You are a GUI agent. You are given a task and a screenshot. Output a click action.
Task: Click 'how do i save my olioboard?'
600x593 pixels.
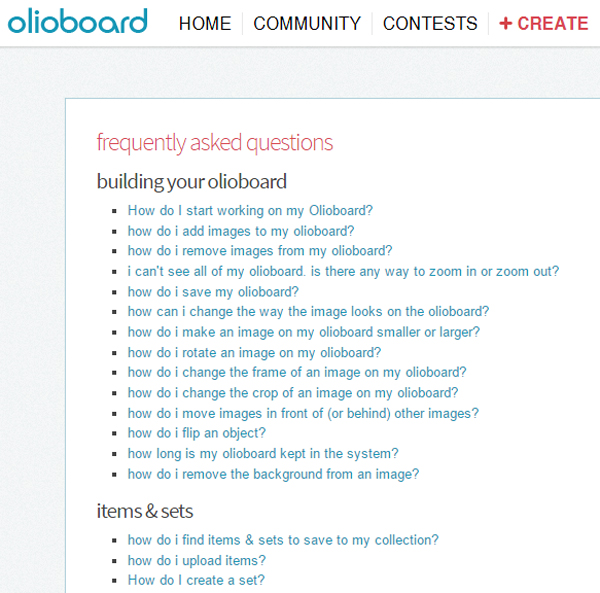point(213,292)
